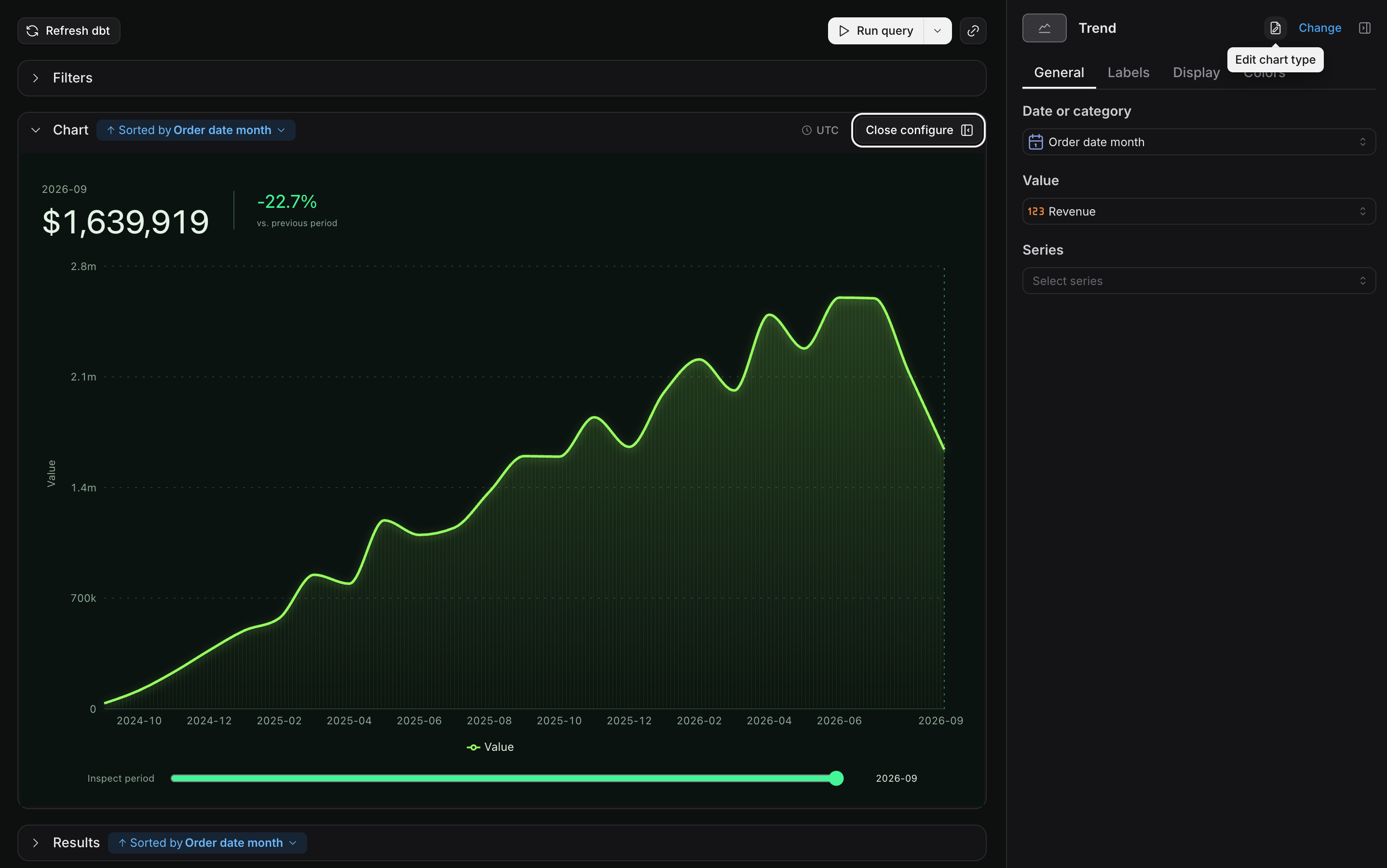The height and width of the screenshot is (868, 1387).
Task: Click the -22.7% change figure
Action: coord(286,202)
